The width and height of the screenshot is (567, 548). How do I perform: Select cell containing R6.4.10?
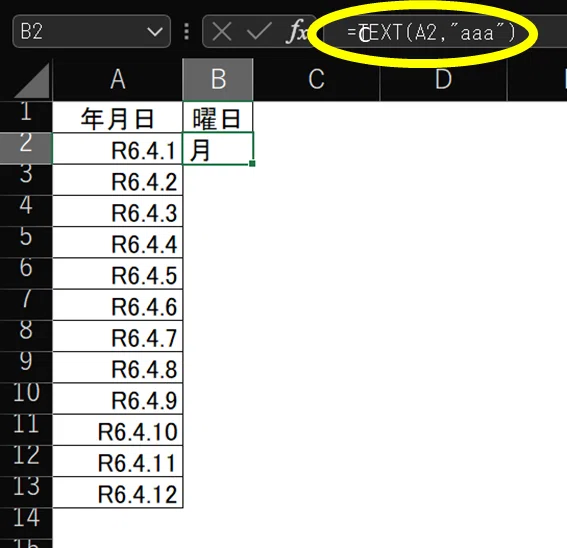(118, 430)
